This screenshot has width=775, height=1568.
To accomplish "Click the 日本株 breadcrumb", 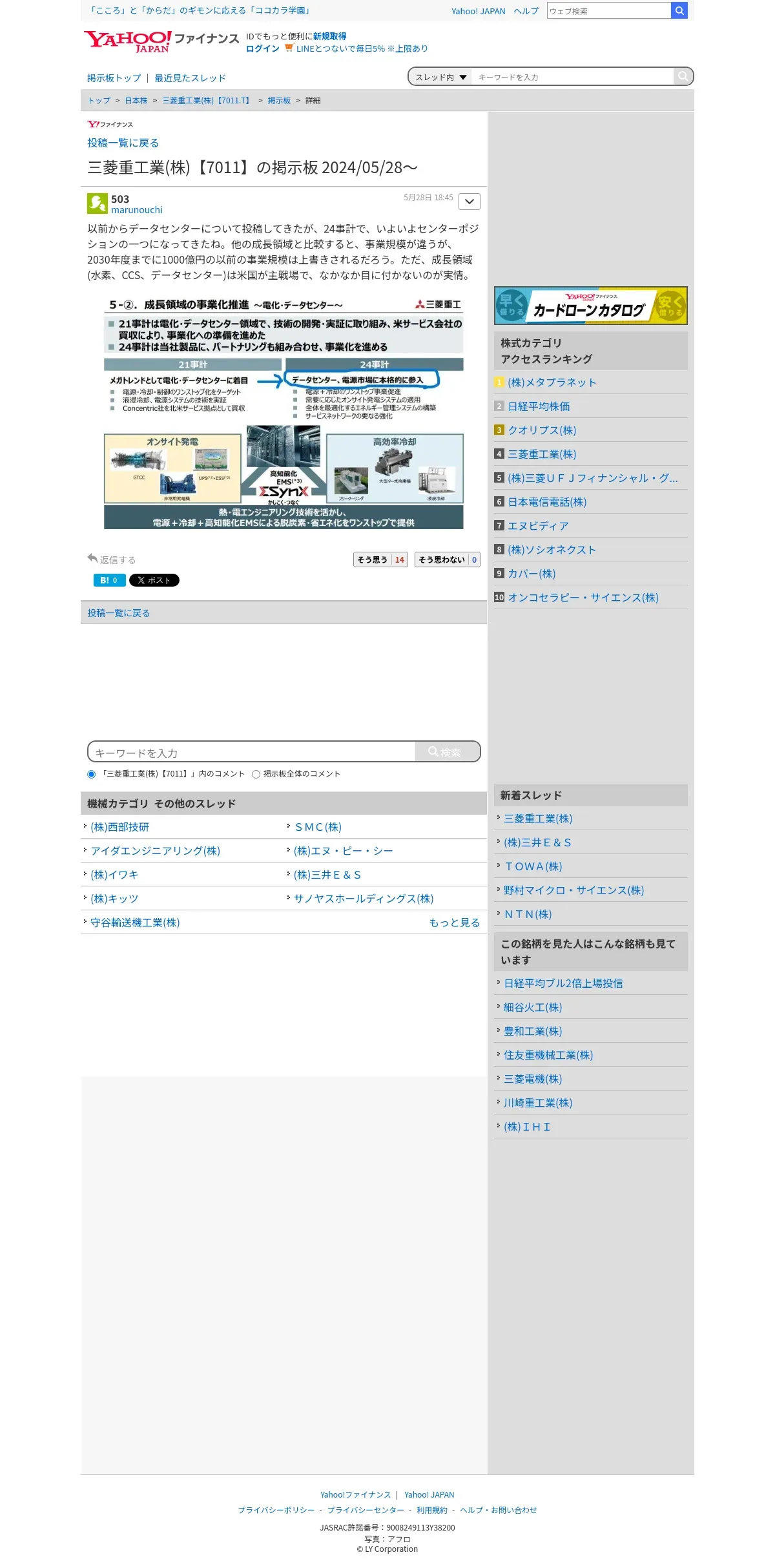I will pos(136,101).
